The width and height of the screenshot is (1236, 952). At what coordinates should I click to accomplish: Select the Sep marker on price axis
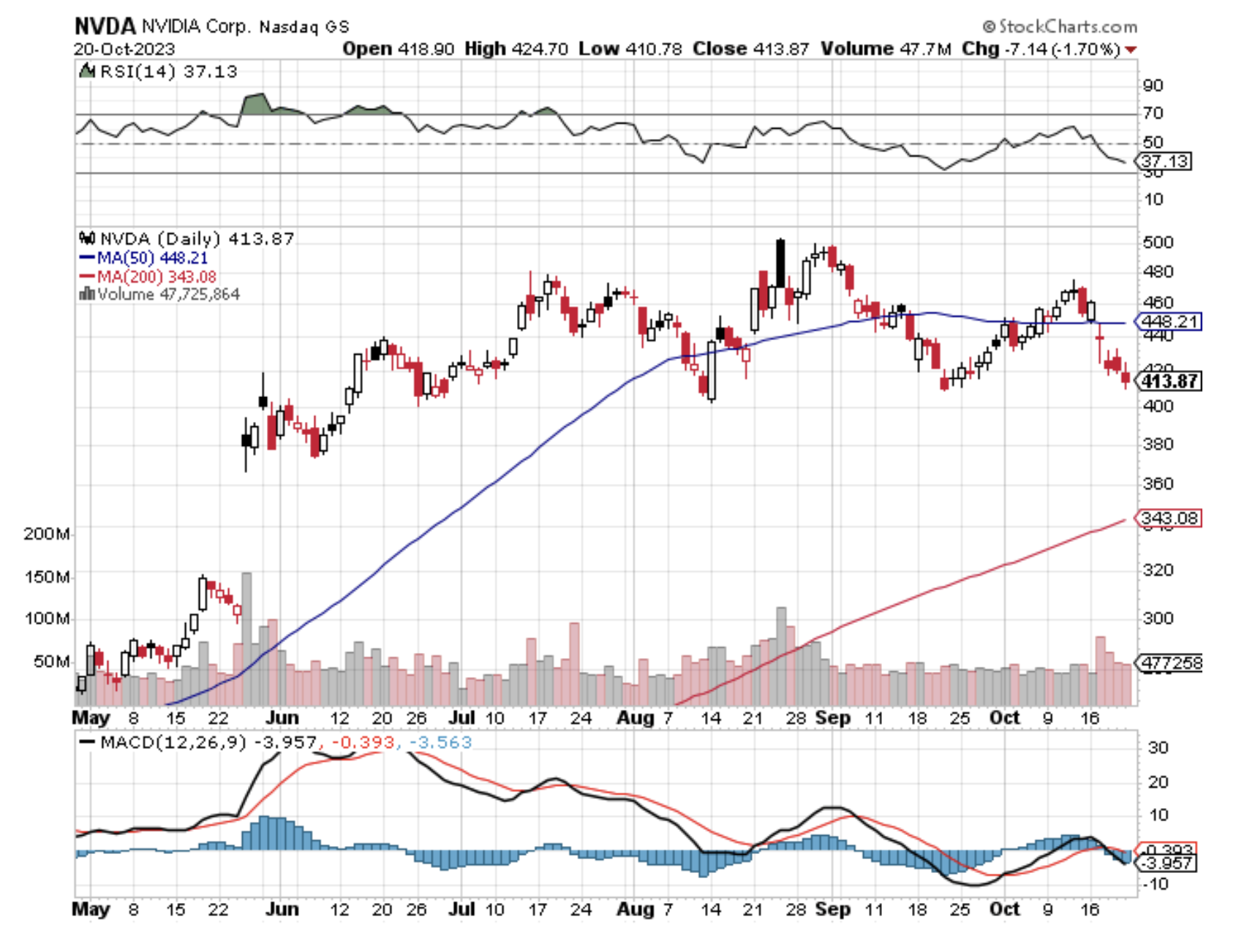point(832,718)
